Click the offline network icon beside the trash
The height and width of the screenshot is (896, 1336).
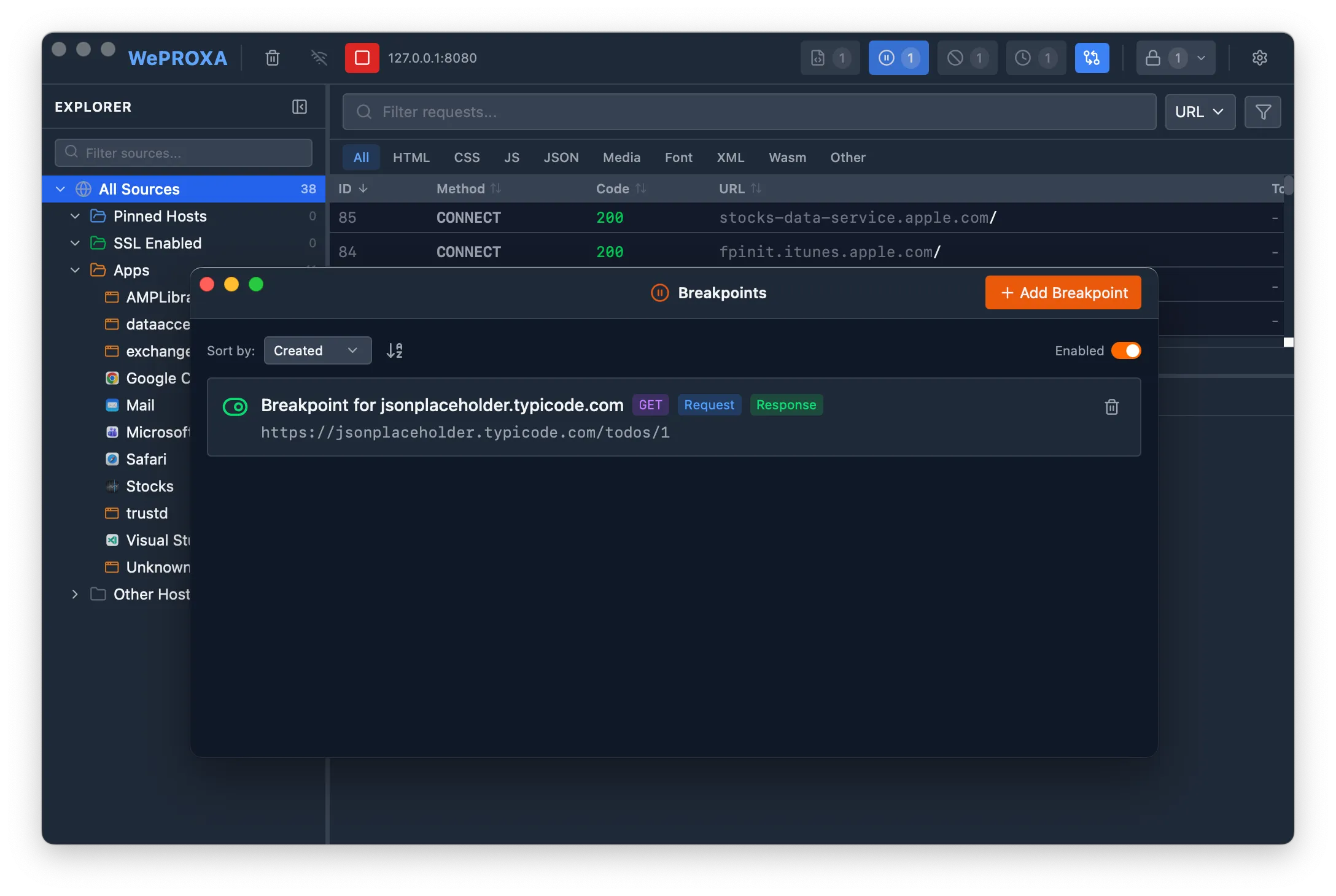pos(319,58)
